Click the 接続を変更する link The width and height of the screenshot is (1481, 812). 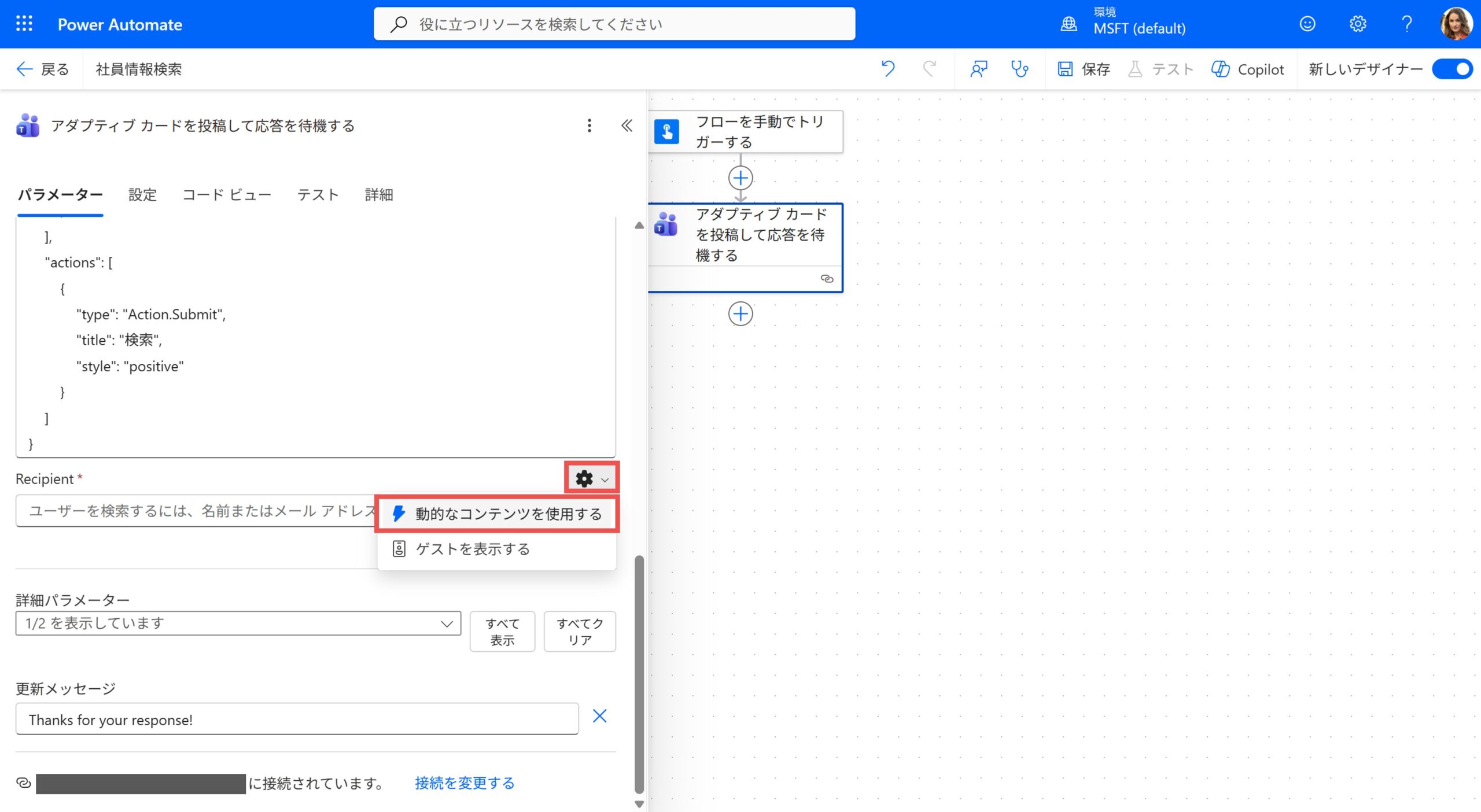coord(464,783)
